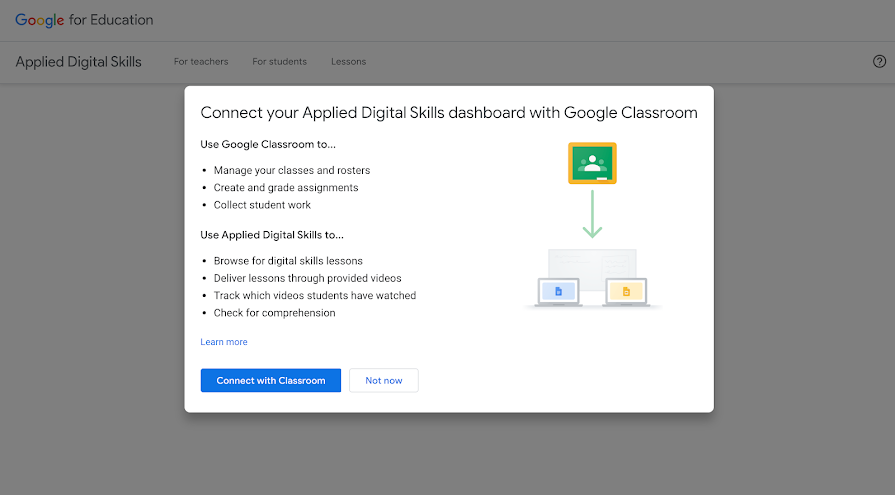The width and height of the screenshot is (895, 495).
Task: Select the For students menu item
Action: coord(280,62)
